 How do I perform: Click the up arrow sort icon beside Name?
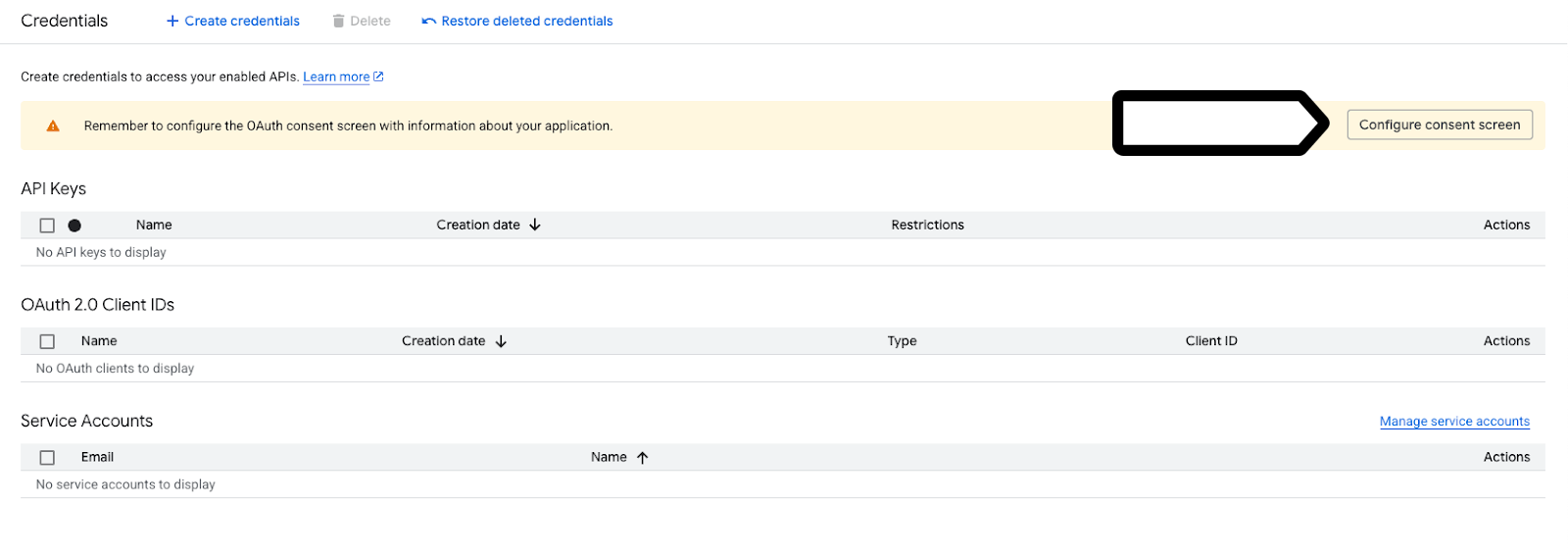642,457
